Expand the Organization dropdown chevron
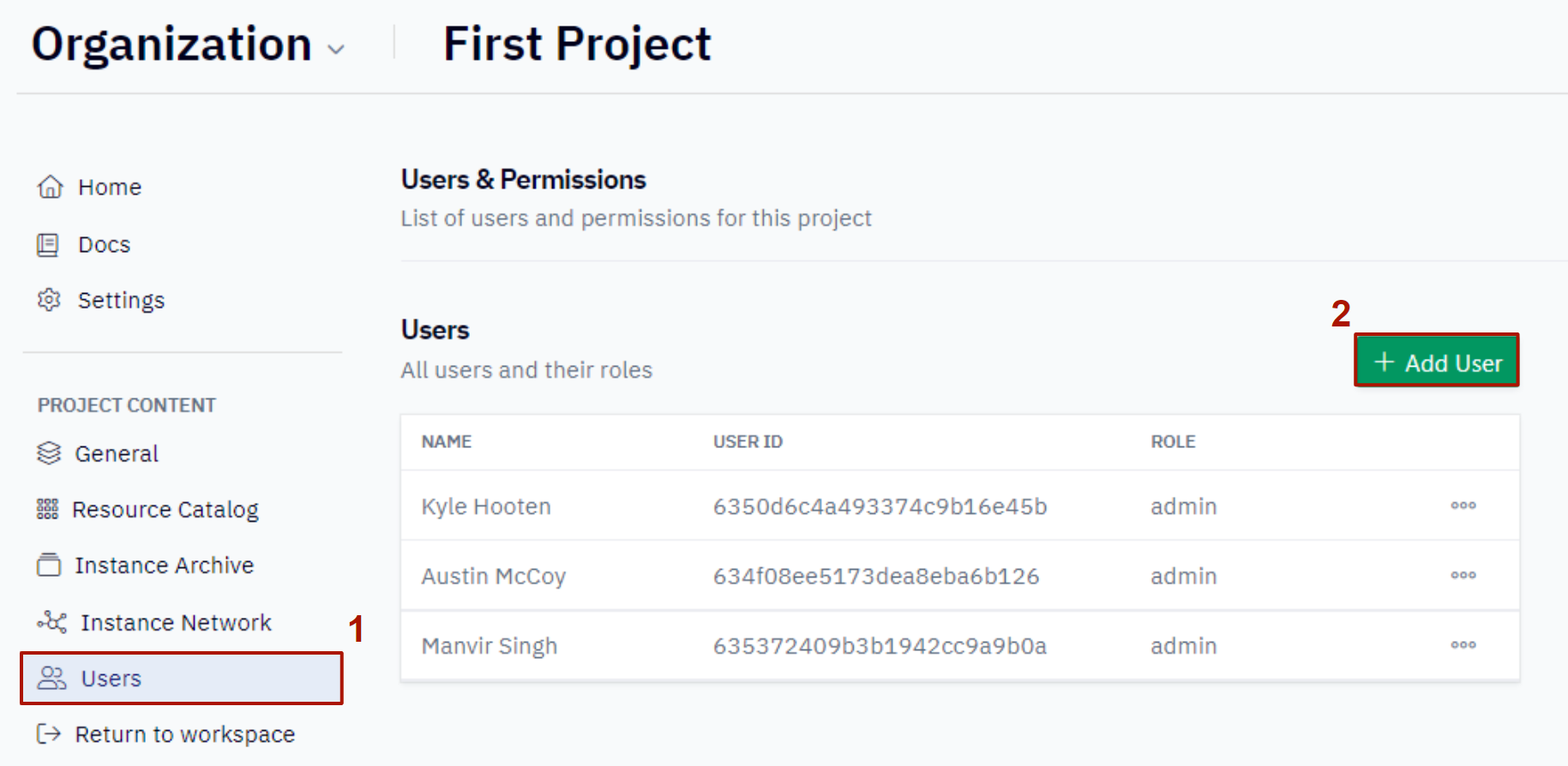The height and width of the screenshot is (766, 1568). pyautogui.click(x=337, y=50)
